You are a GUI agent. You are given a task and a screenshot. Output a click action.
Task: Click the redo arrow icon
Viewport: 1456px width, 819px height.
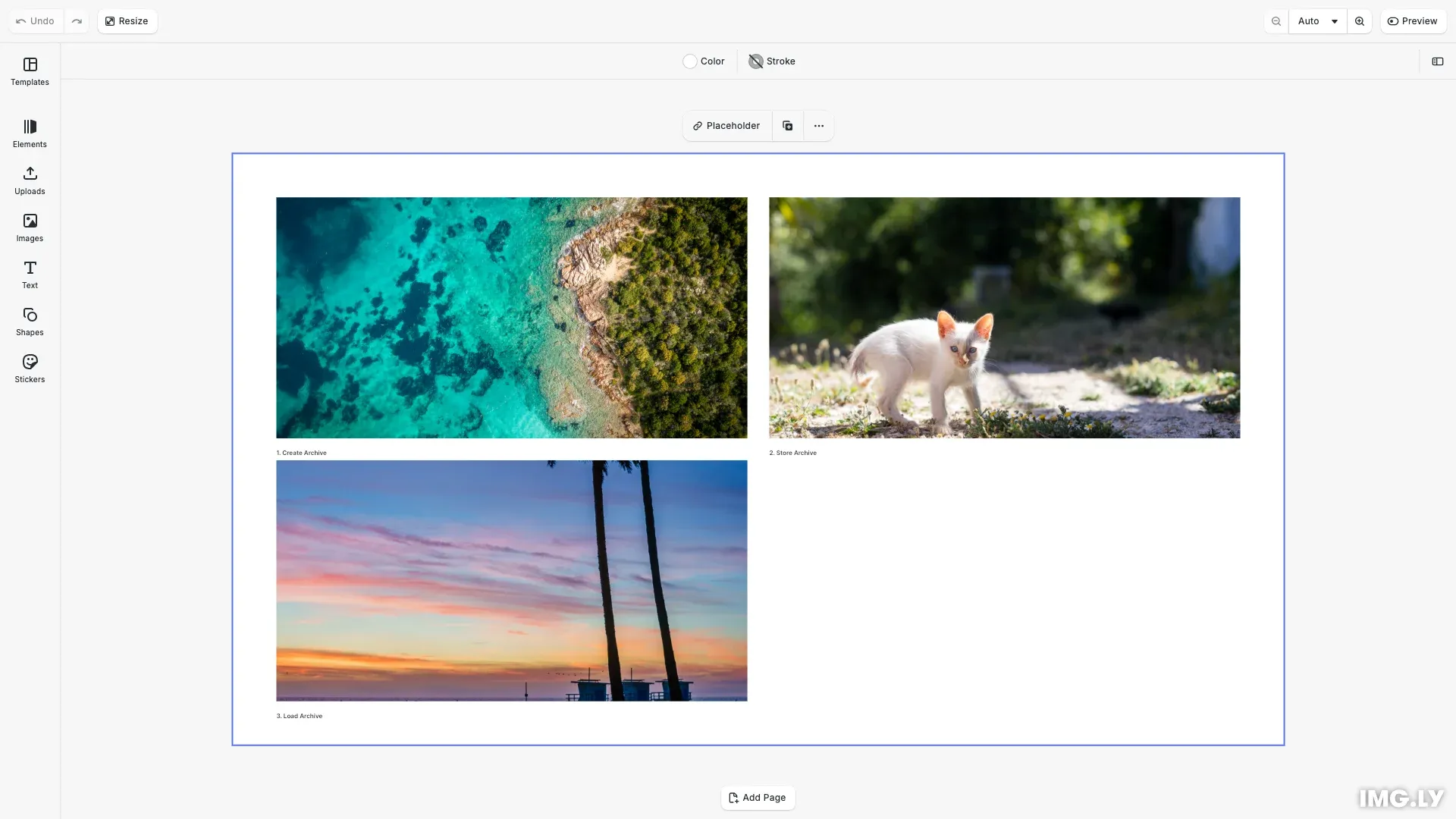77,21
